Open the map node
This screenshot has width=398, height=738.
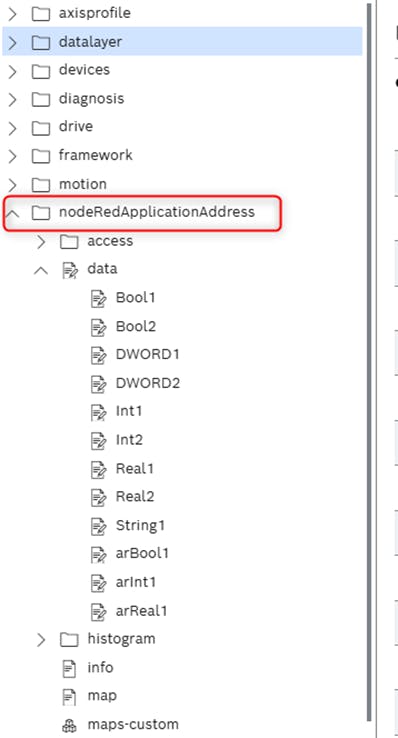[x=102, y=696]
